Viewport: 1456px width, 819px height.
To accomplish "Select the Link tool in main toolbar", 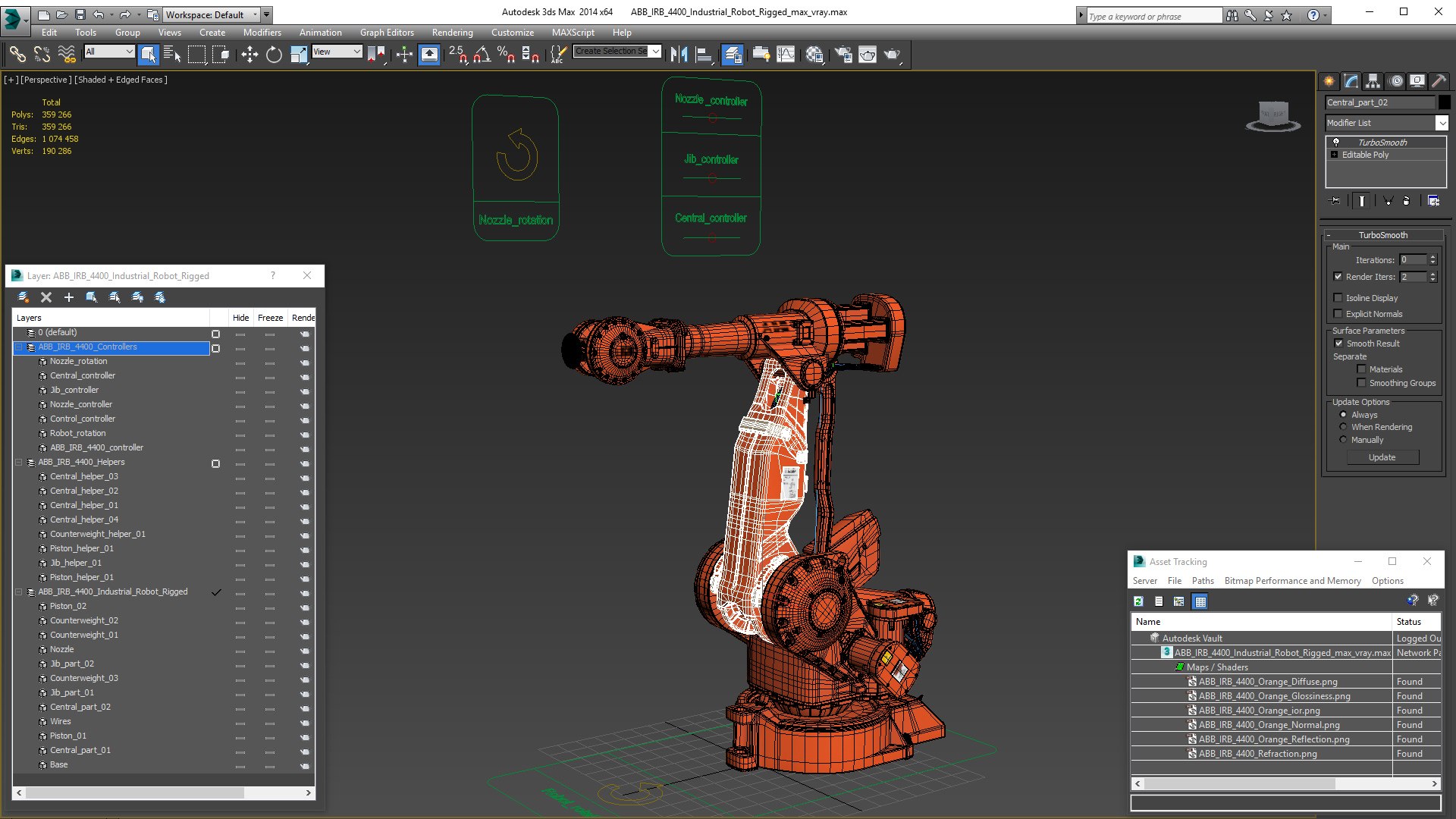I will pos(17,54).
